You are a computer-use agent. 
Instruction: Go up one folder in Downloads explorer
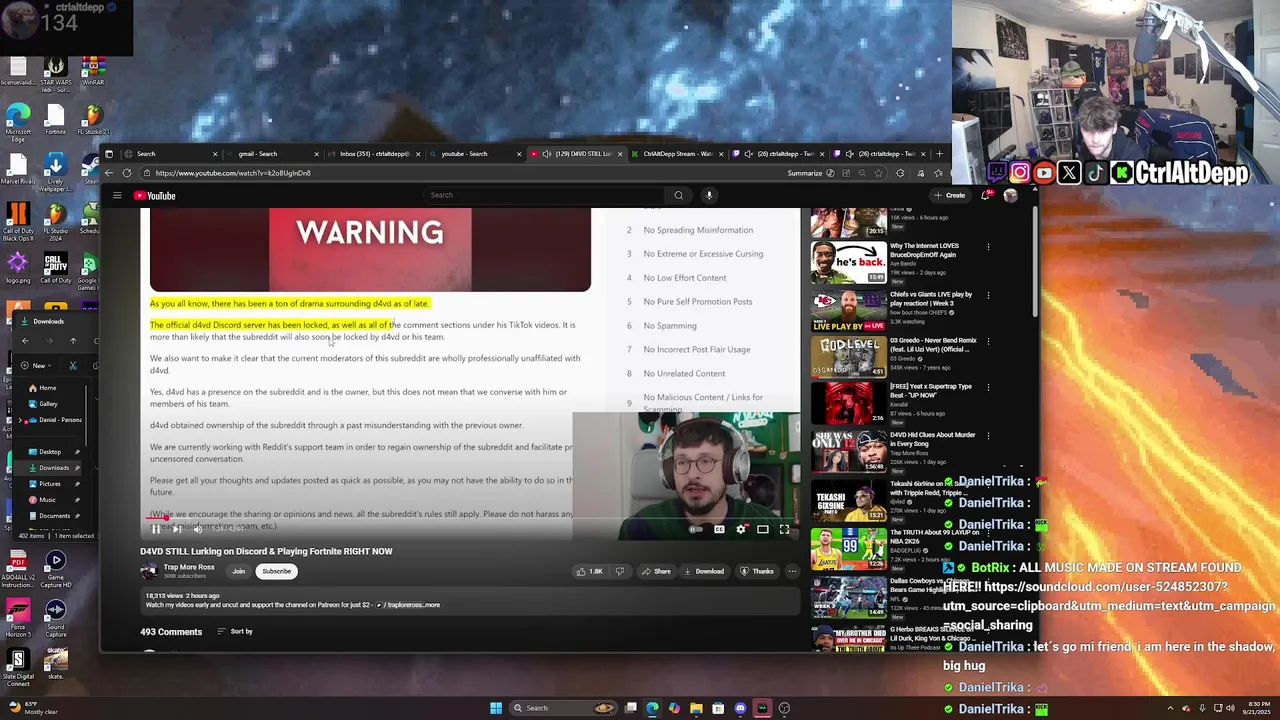coord(73,341)
